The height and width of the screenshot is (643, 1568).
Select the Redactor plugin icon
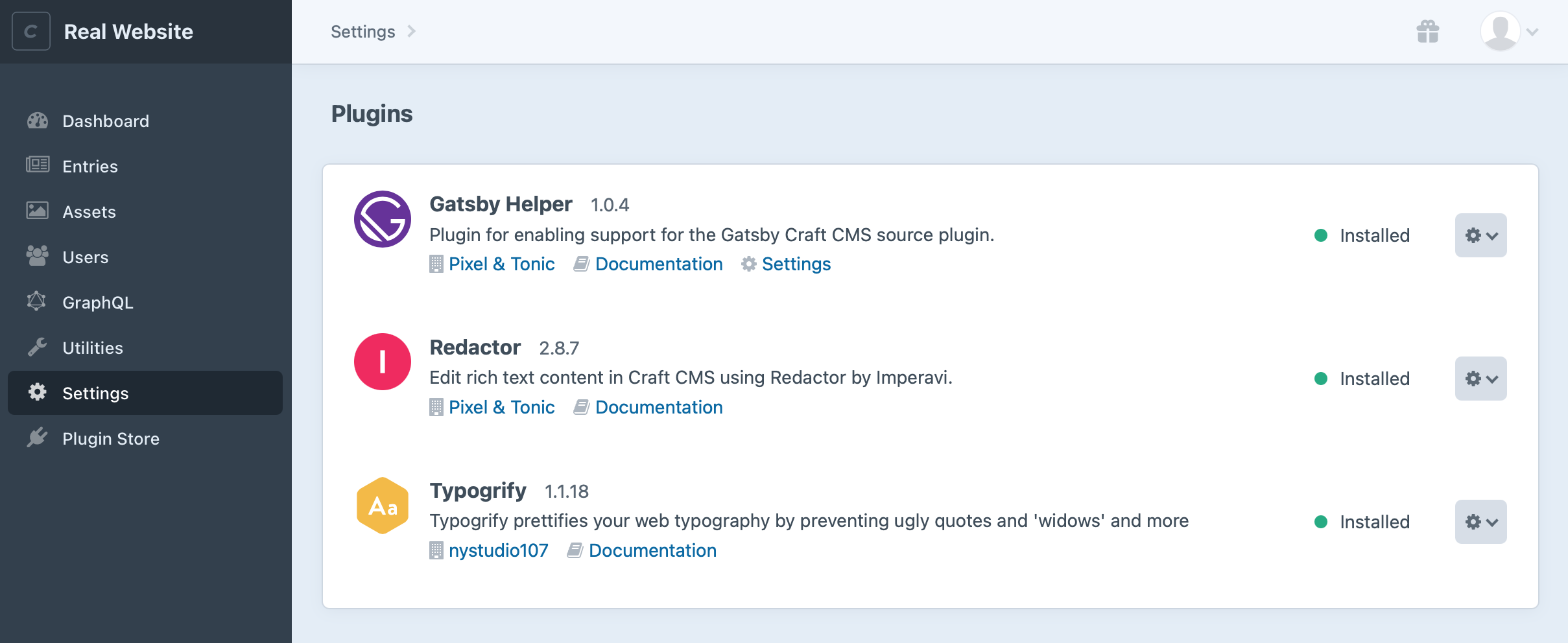(382, 362)
